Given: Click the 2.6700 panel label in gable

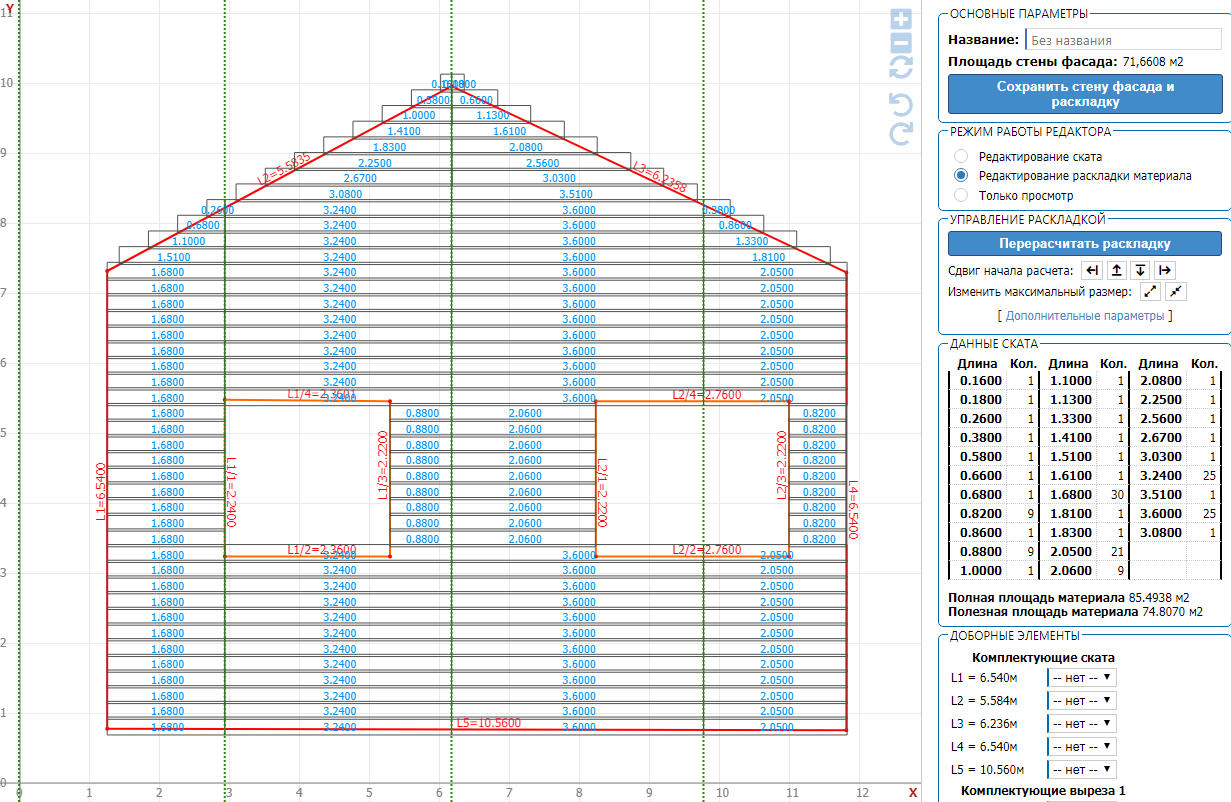Looking at the screenshot, I should point(359,178).
